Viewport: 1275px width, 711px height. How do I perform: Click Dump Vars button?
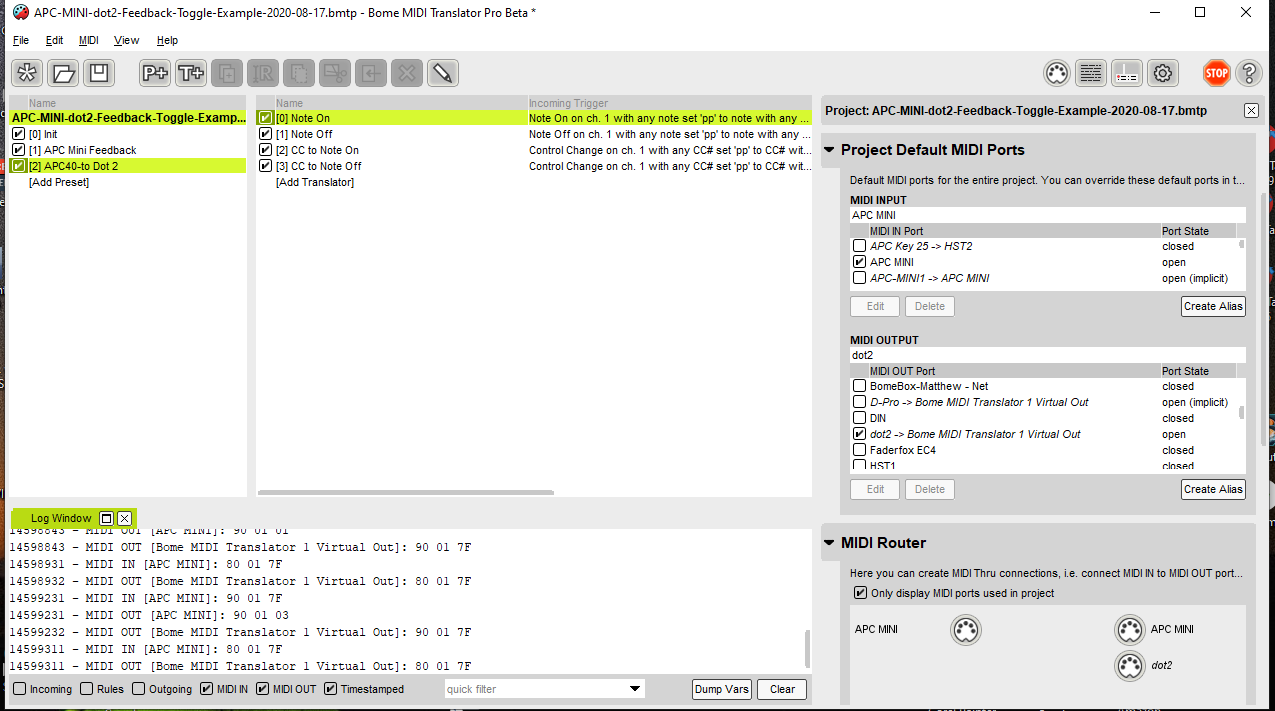pos(721,689)
